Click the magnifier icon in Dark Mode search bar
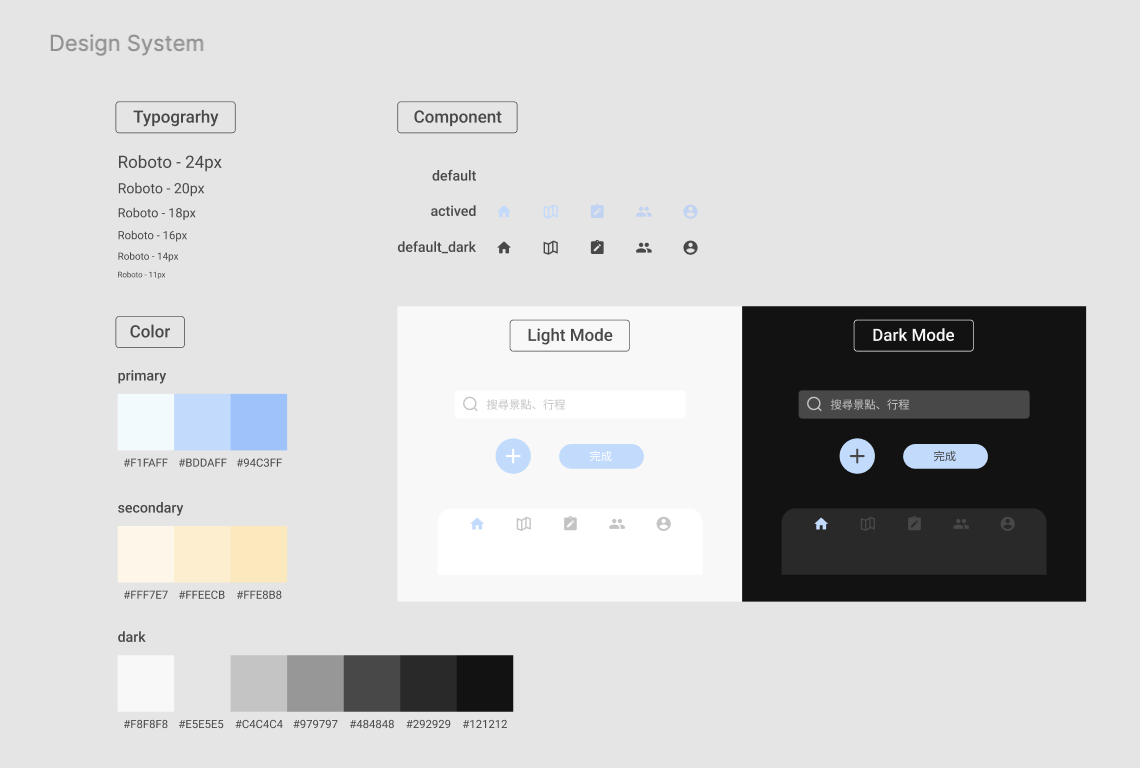The width and height of the screenshot is (1140, 768). (x=814, y=404)
